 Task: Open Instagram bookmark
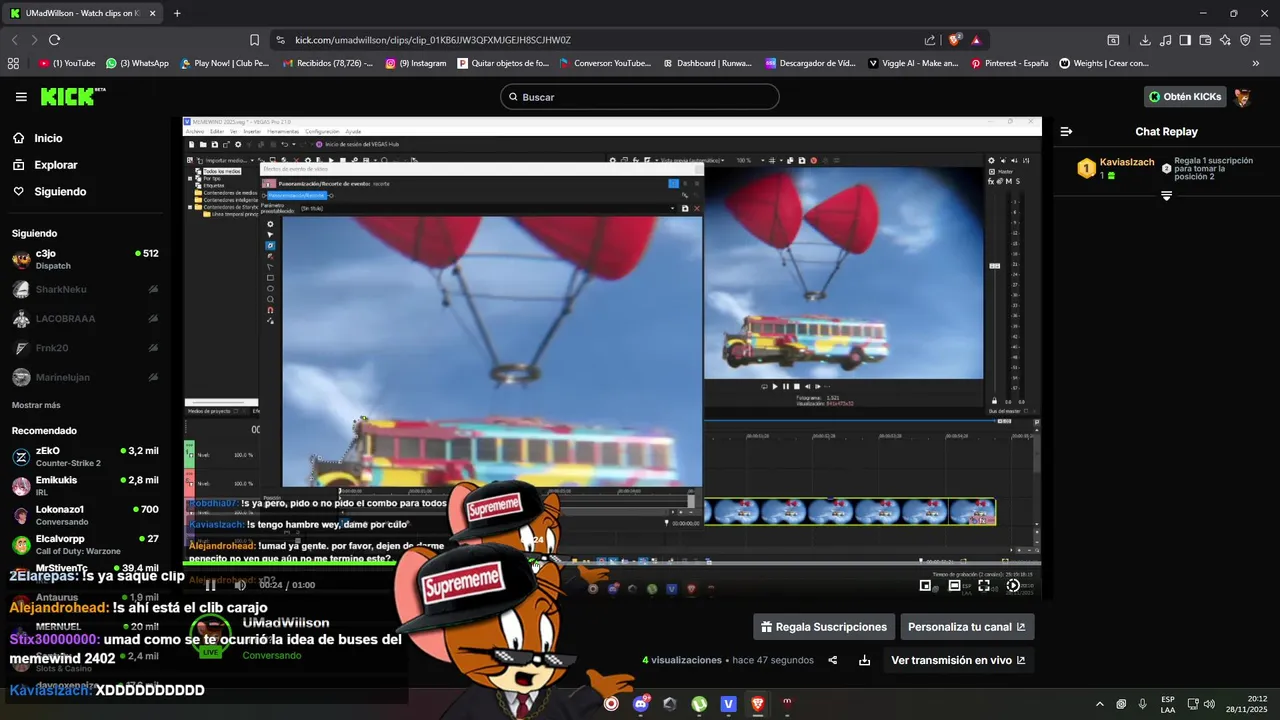[416, 63]
